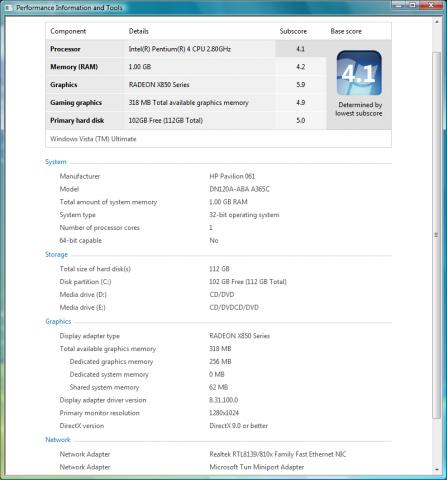
Task: Click the Gaming graphics subscore 4.9
Action: [x=300, y=103]
